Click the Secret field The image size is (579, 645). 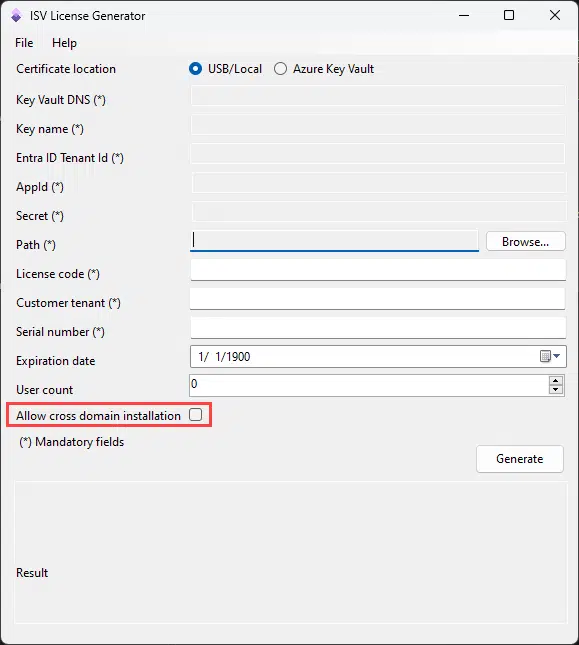pyautogui.click(x=379, y=211)
